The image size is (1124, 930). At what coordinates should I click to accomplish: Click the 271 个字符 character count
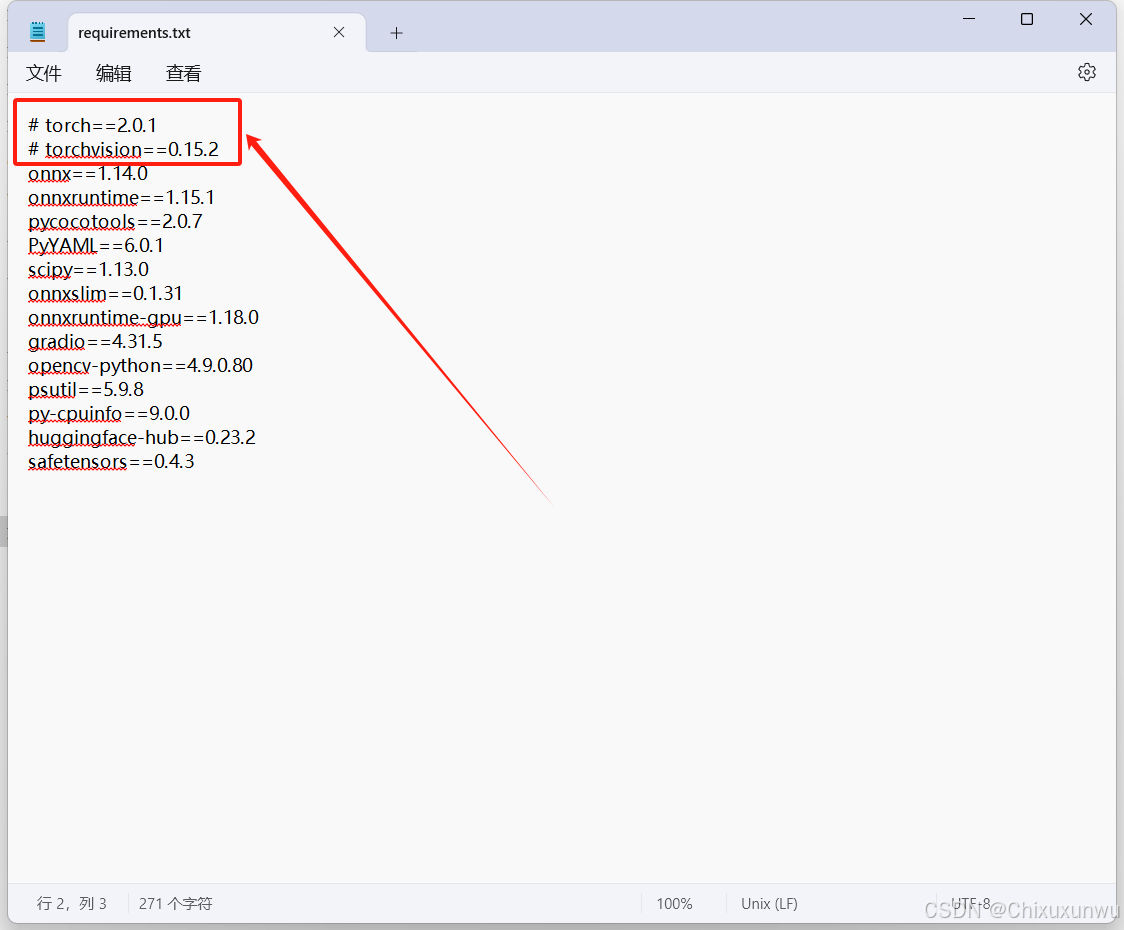tap(176, 903)
